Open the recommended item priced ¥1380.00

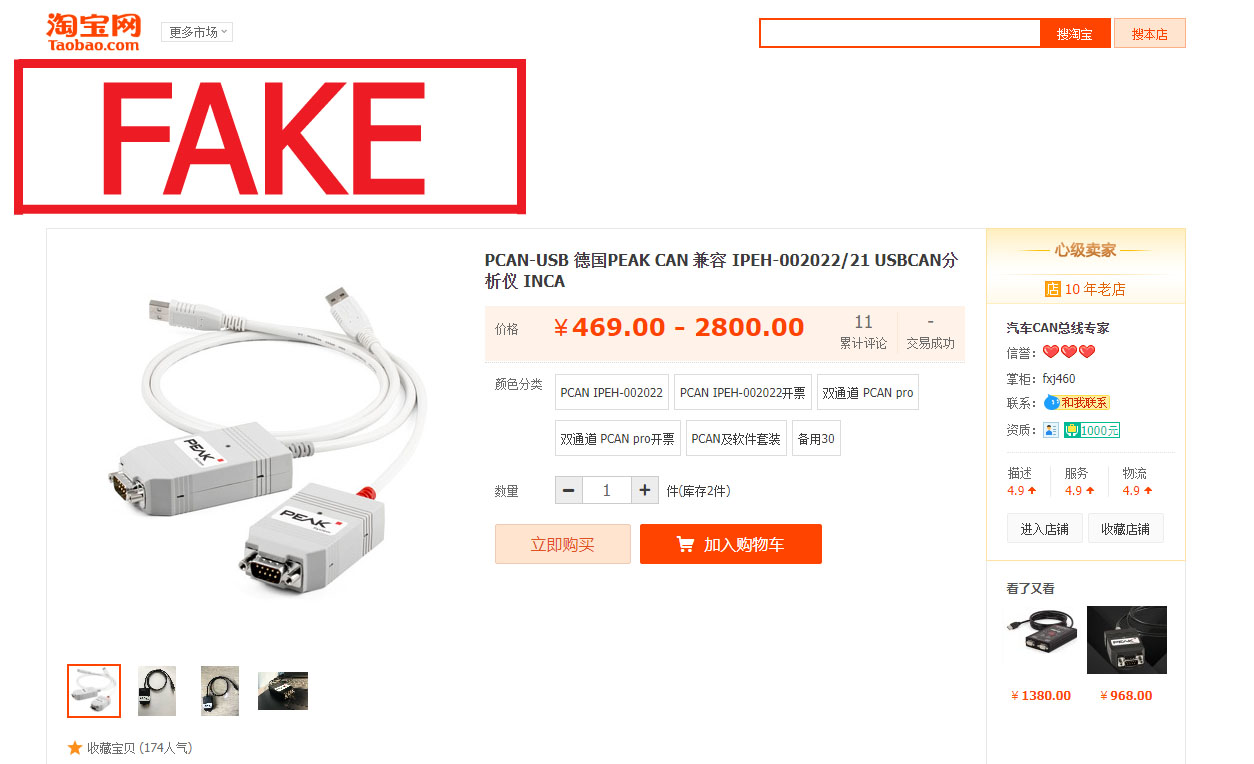(1042, 640)
